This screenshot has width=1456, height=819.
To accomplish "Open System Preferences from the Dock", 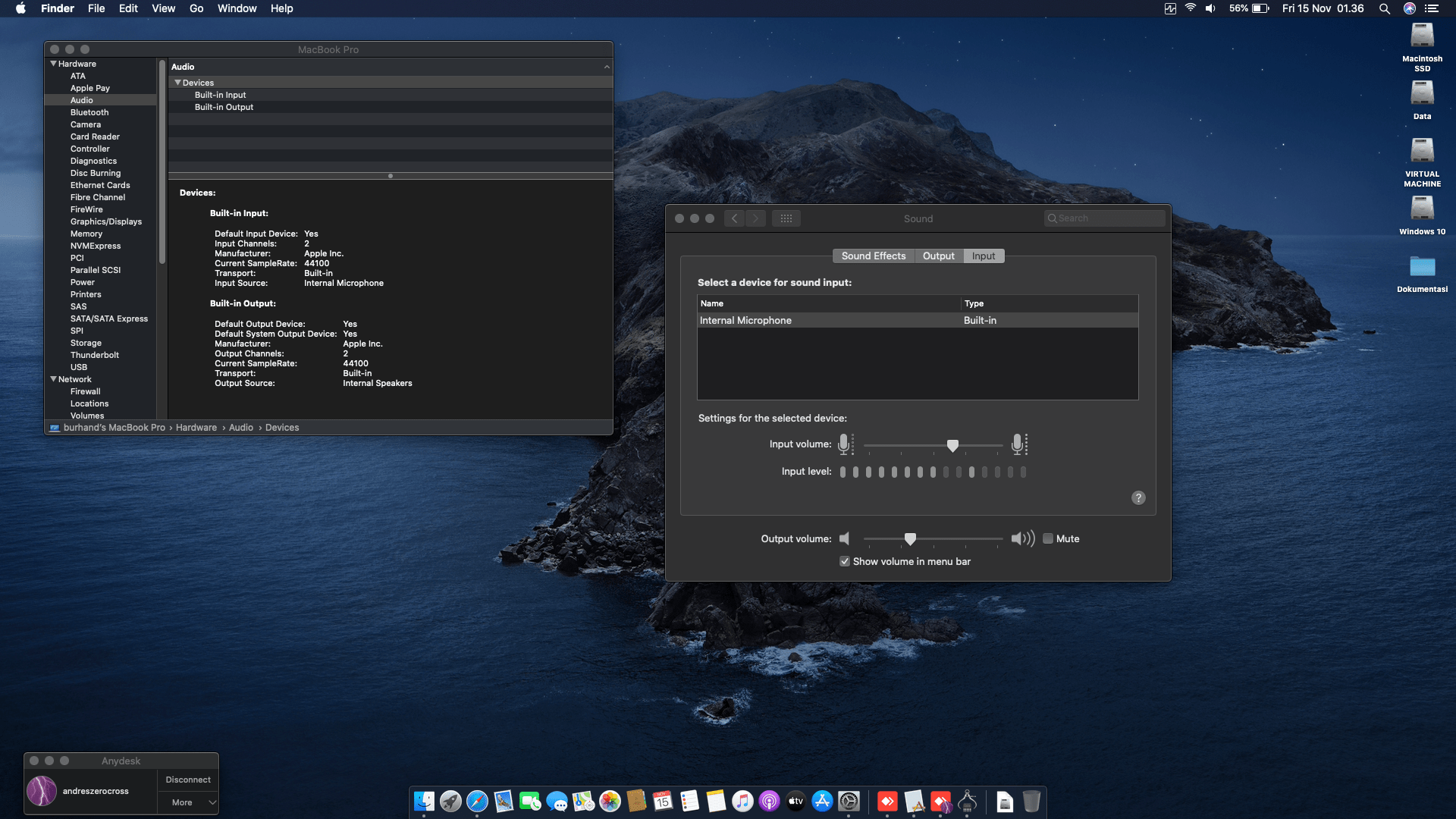I will (849, 802).
